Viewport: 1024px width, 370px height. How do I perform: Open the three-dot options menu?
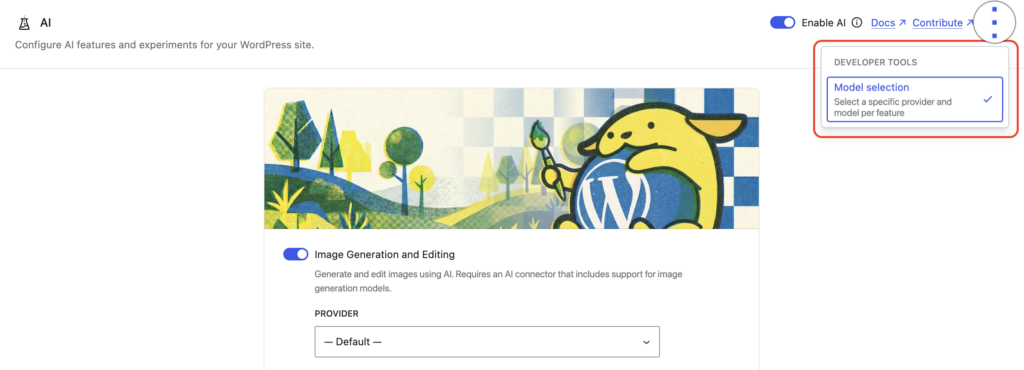[995, 23]
